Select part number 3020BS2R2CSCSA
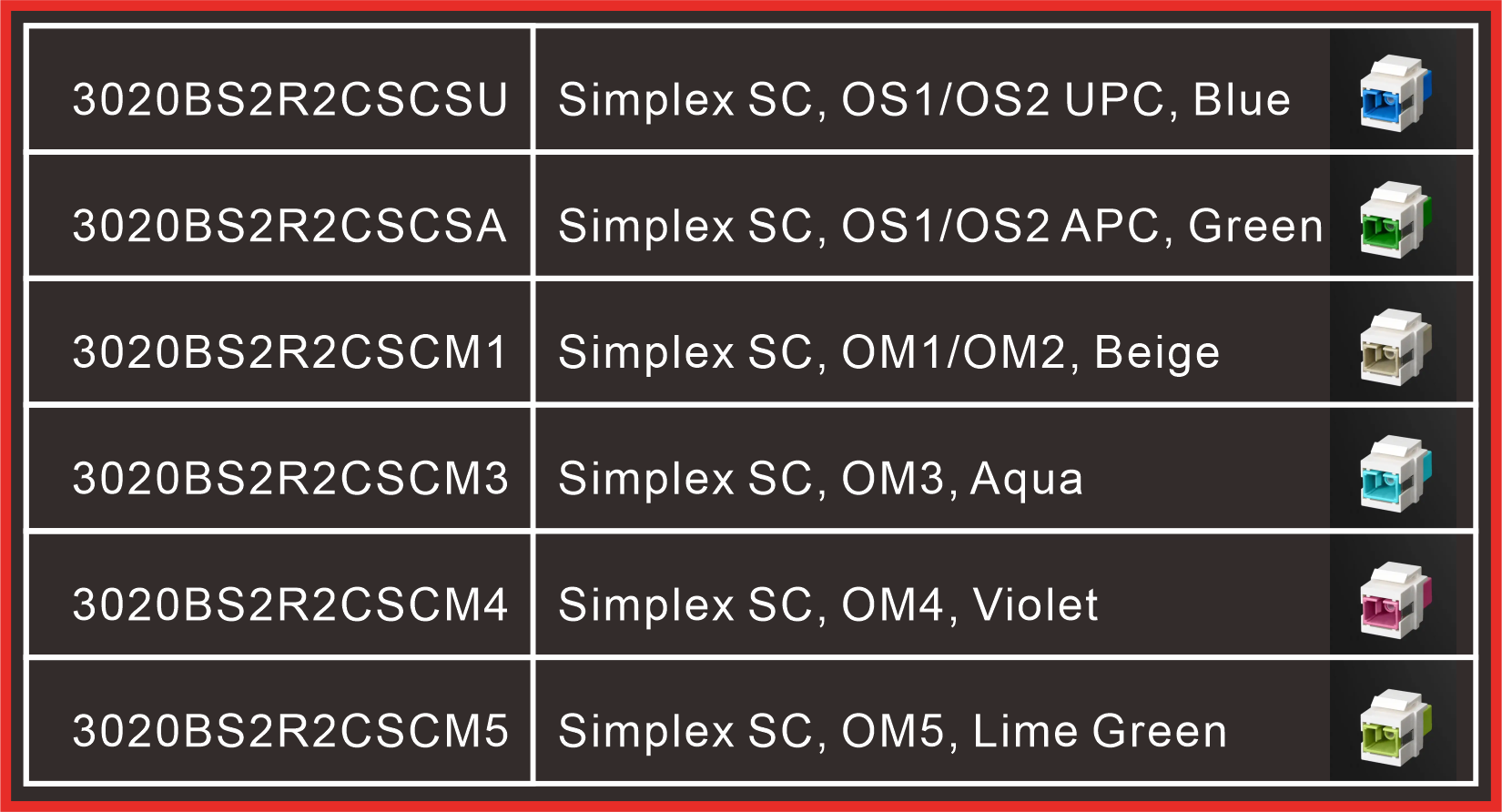The image size is (1502, 812). tap(289, 226)
